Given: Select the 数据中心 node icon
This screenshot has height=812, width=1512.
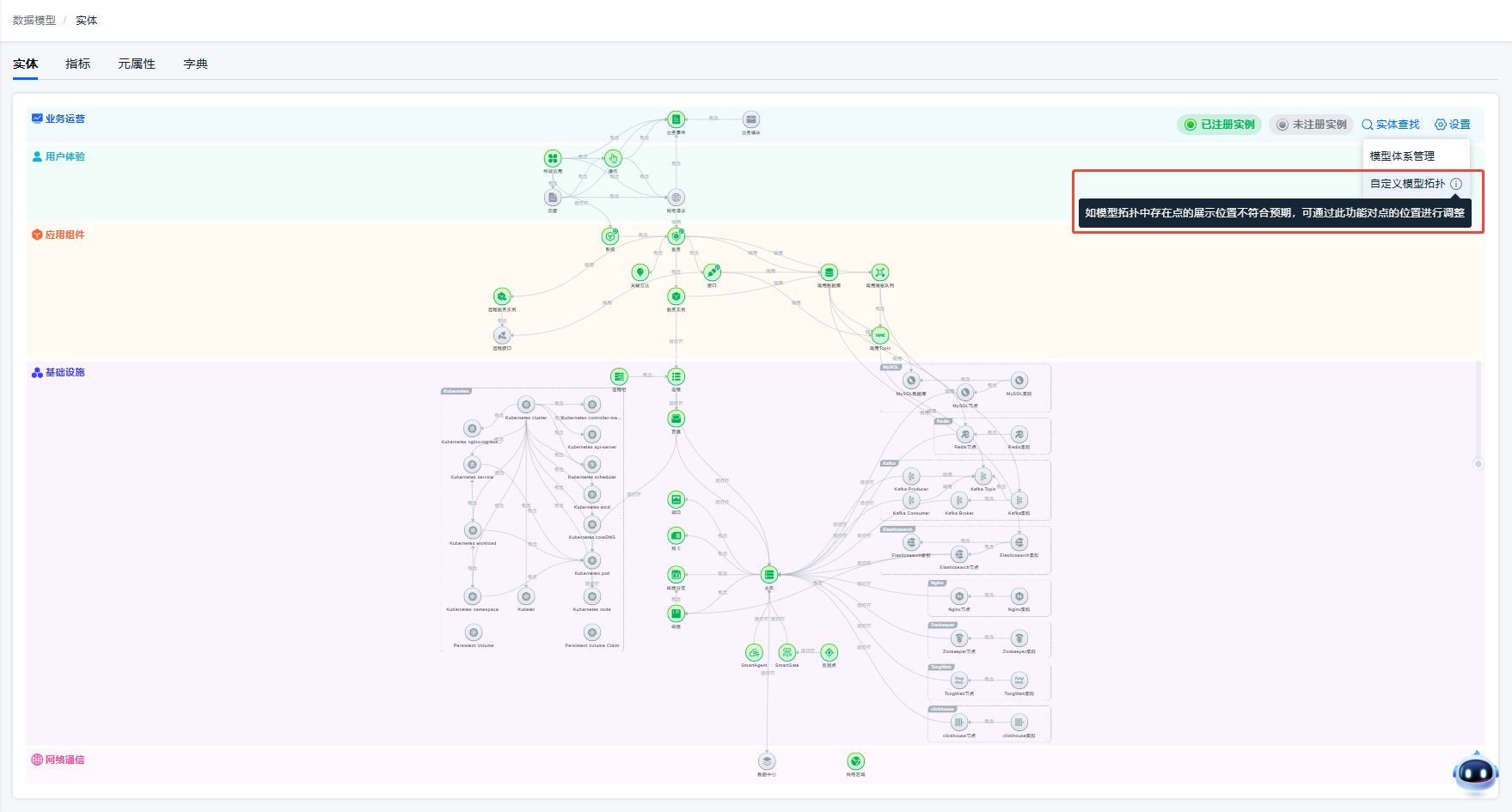Looking at the screenshot, I should (x=767, y=761).
